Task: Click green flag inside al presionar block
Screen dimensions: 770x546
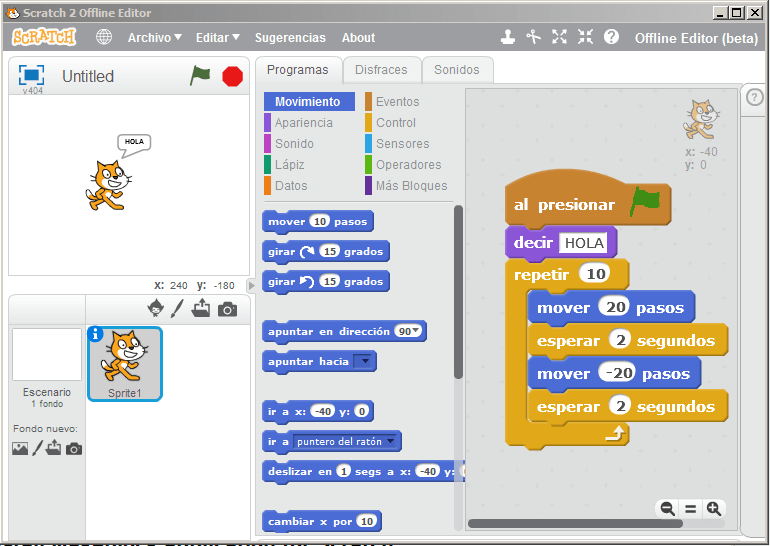Action: click(x=645, y=201)
